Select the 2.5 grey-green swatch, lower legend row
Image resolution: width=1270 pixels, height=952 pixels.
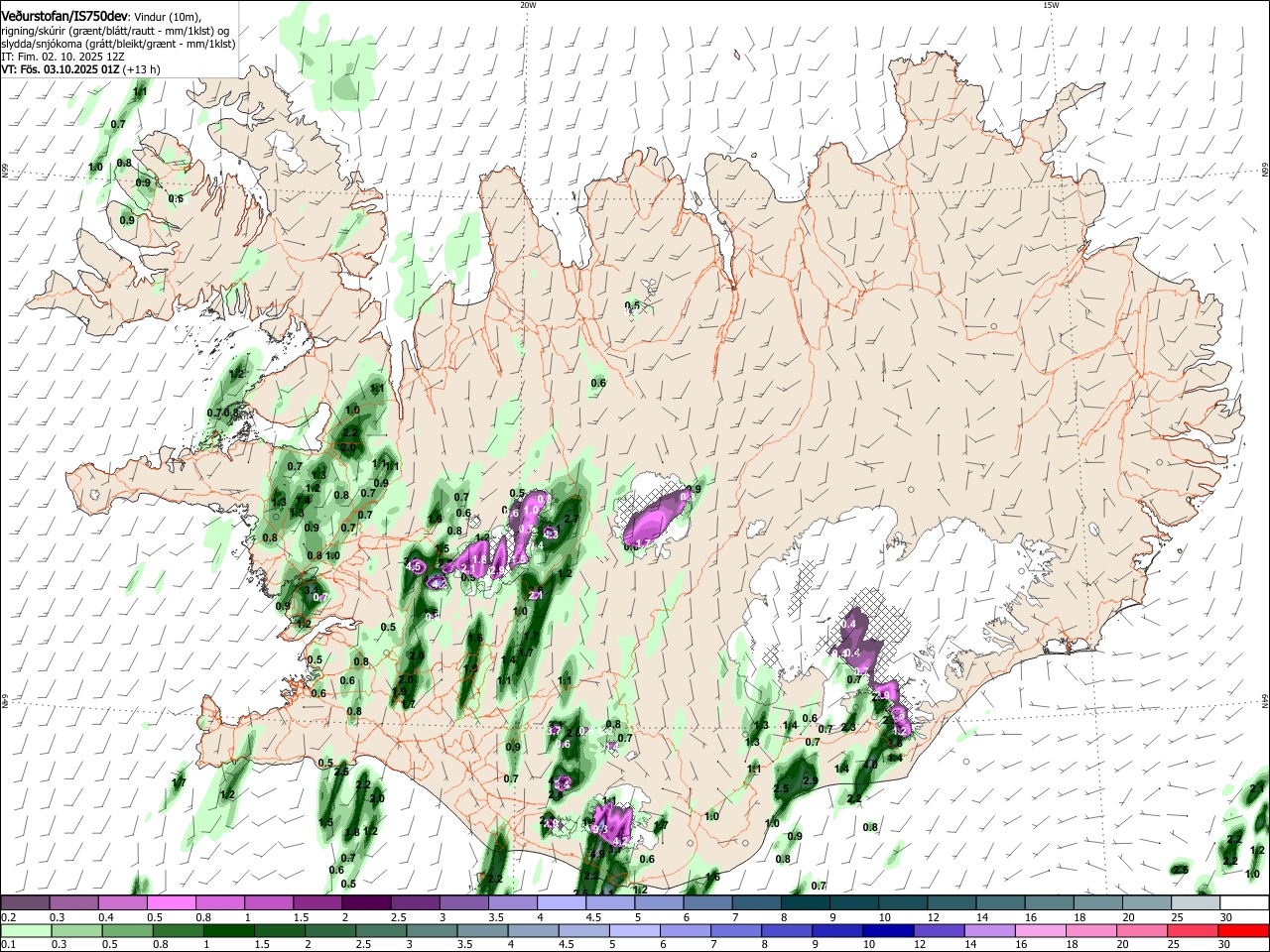coord(382,930)
